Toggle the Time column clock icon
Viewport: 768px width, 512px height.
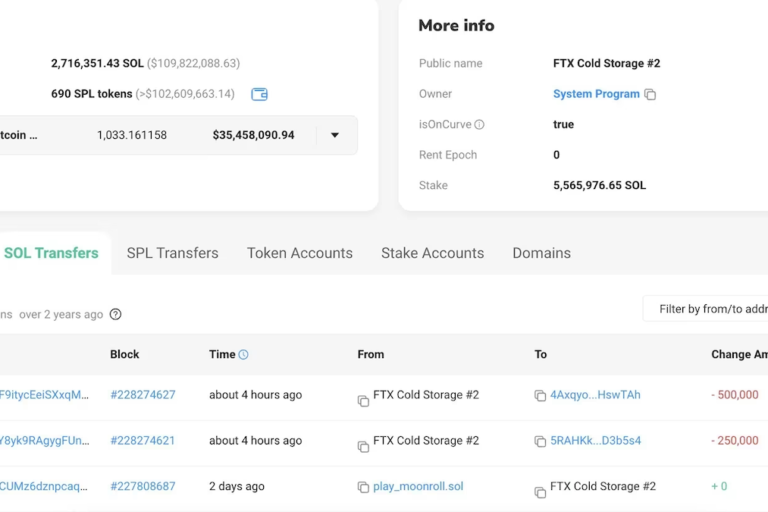(x=243, y=355)
